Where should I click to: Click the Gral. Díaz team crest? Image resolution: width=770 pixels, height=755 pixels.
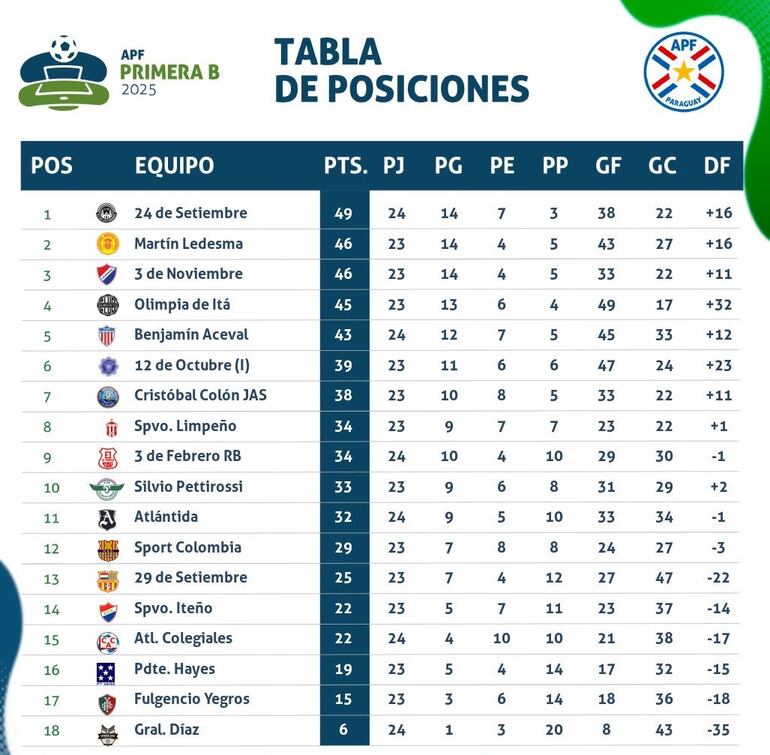pos(107,731)
